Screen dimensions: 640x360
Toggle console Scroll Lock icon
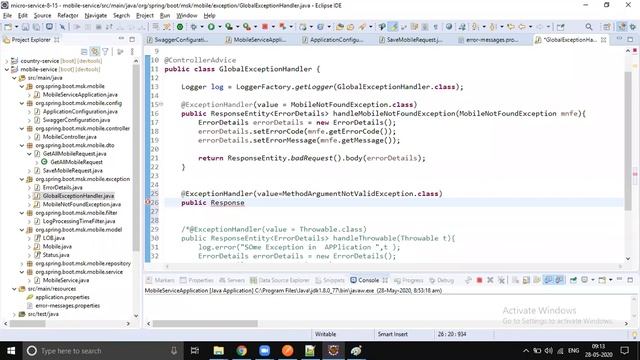tap(526, 280)
